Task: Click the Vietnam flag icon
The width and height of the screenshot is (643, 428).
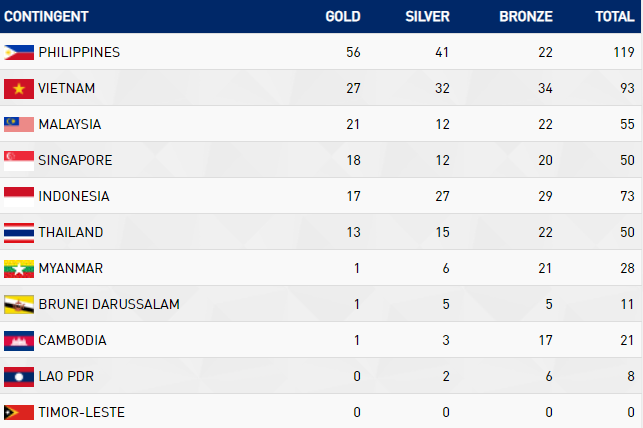Action: pos(19,88)
